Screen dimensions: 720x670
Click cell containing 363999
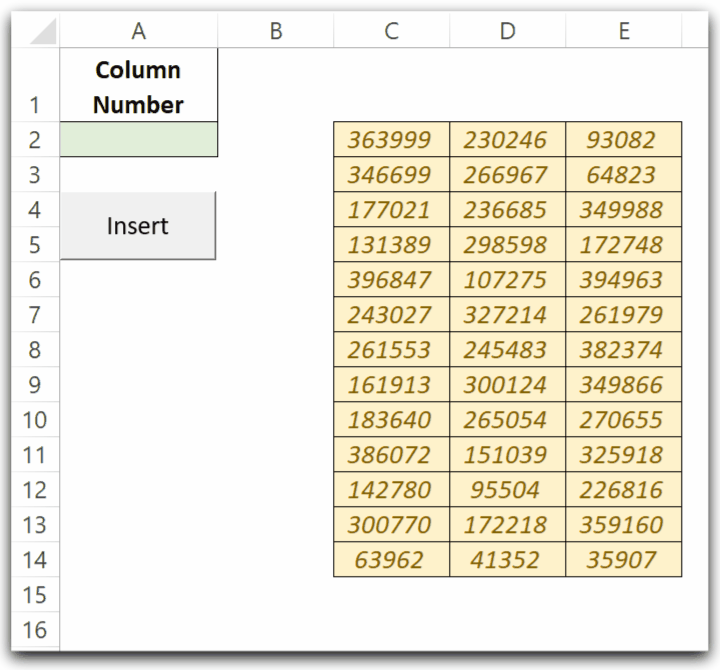392,139
